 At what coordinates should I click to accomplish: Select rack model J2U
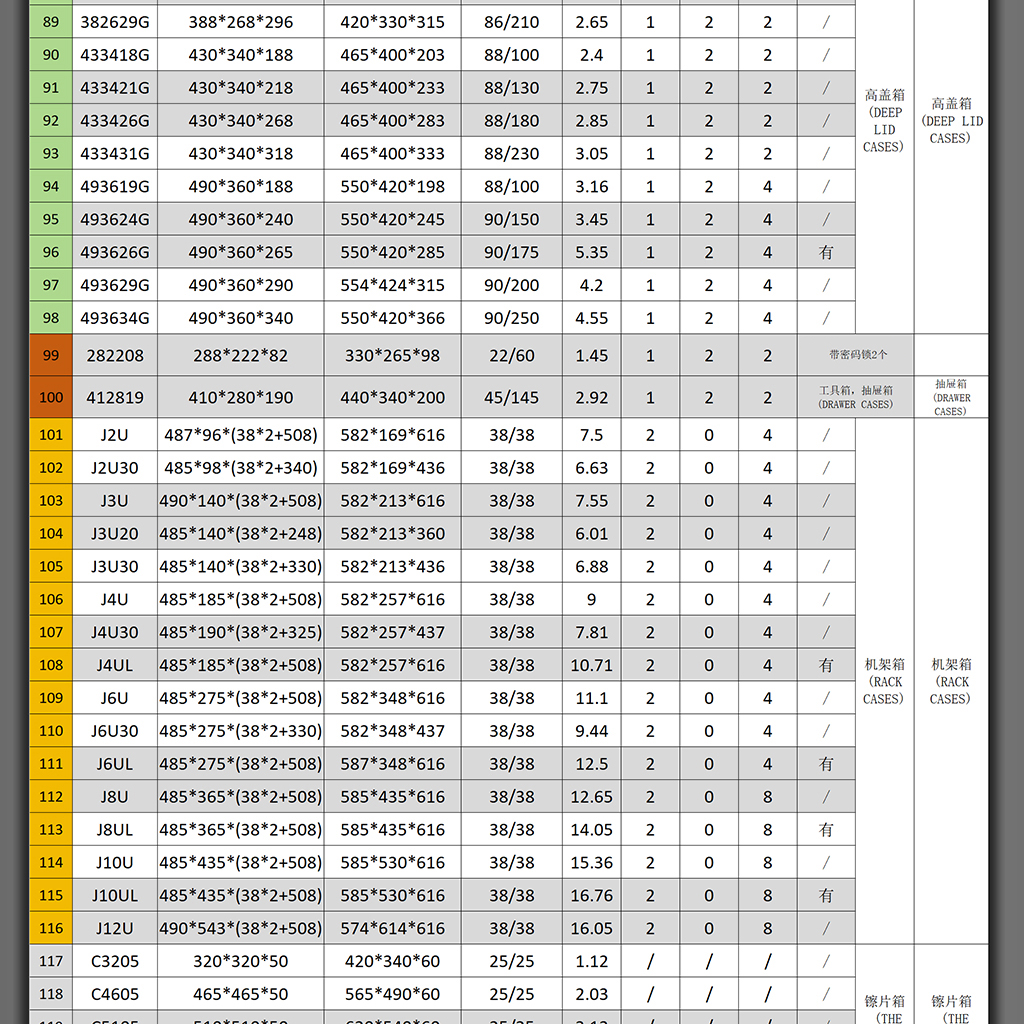(x=114, y=435)
